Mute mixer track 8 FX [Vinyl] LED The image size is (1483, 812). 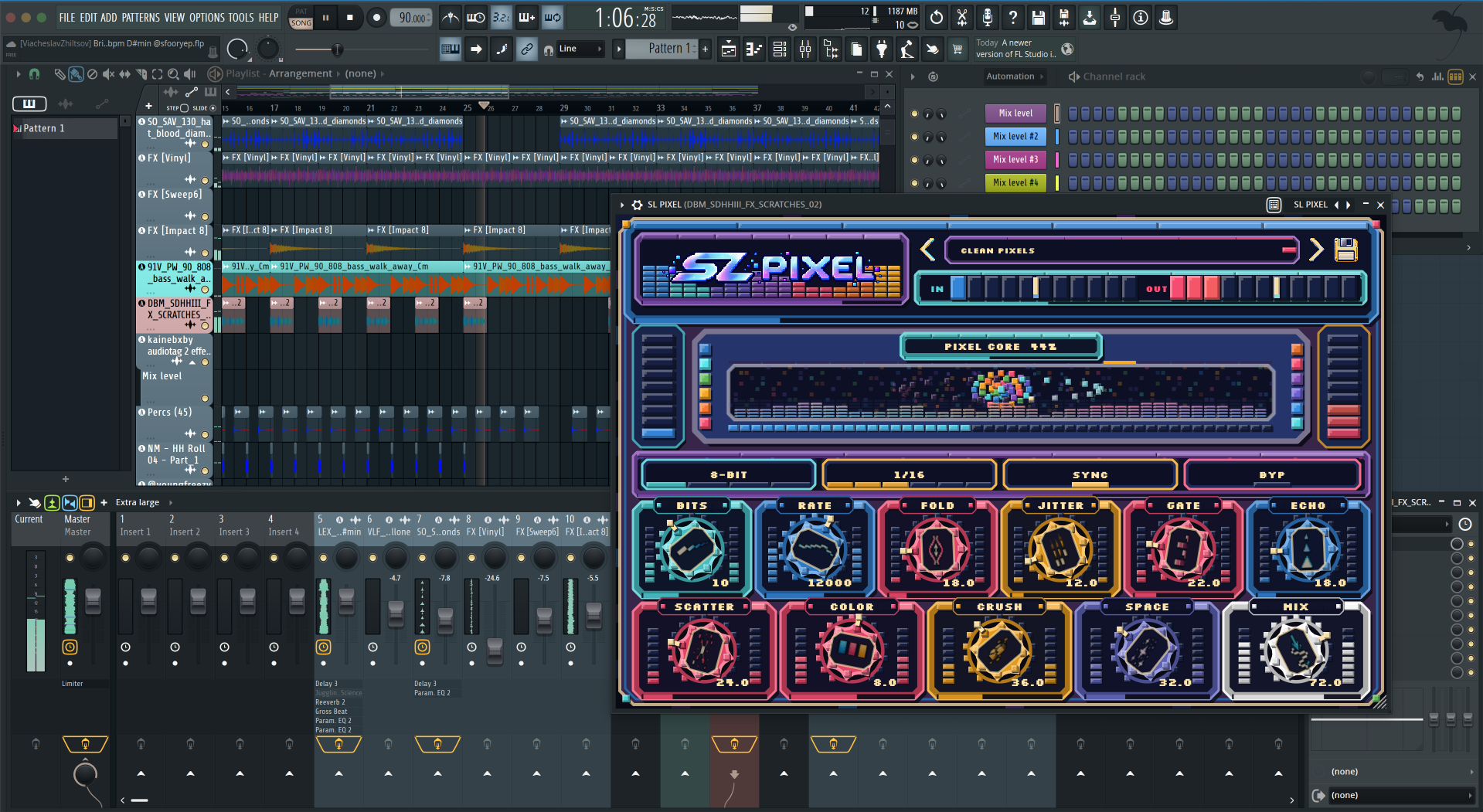pyautogui.click(x=471, y=557)
